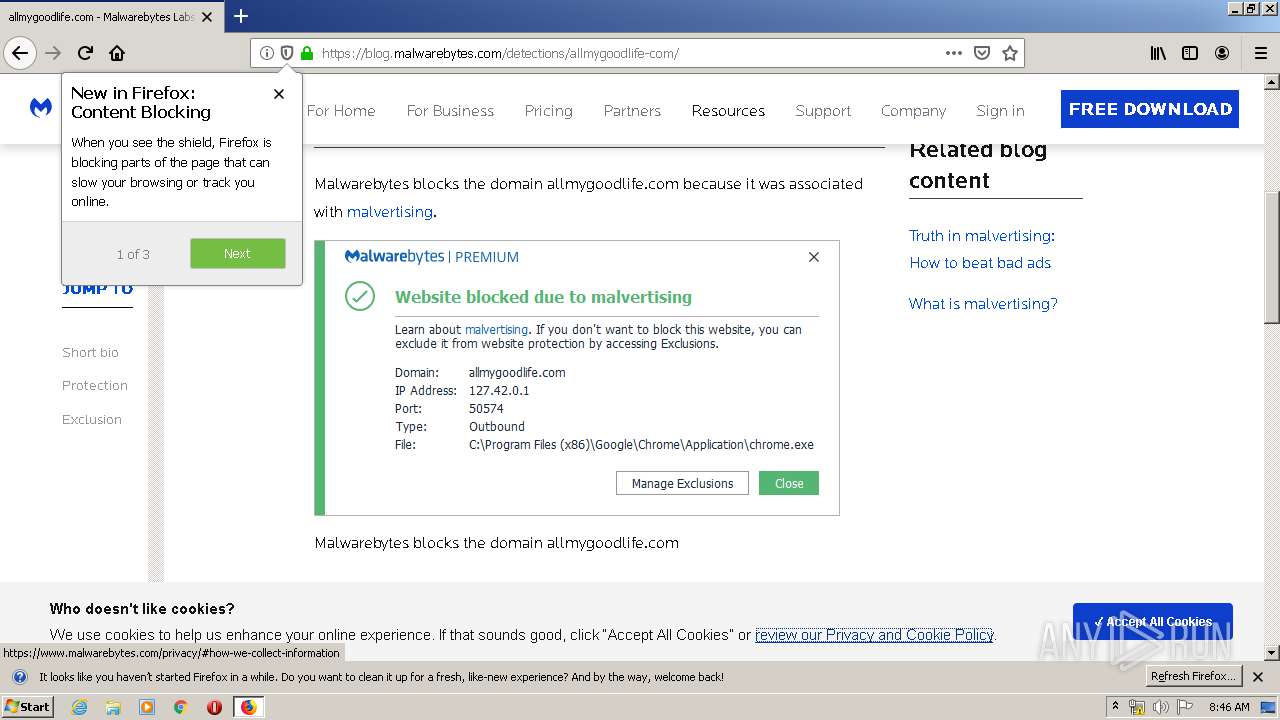Viewport: 1280px width, 720px height.
Task: Open the Firefox hamburger menu
Action: (1261, 53)
